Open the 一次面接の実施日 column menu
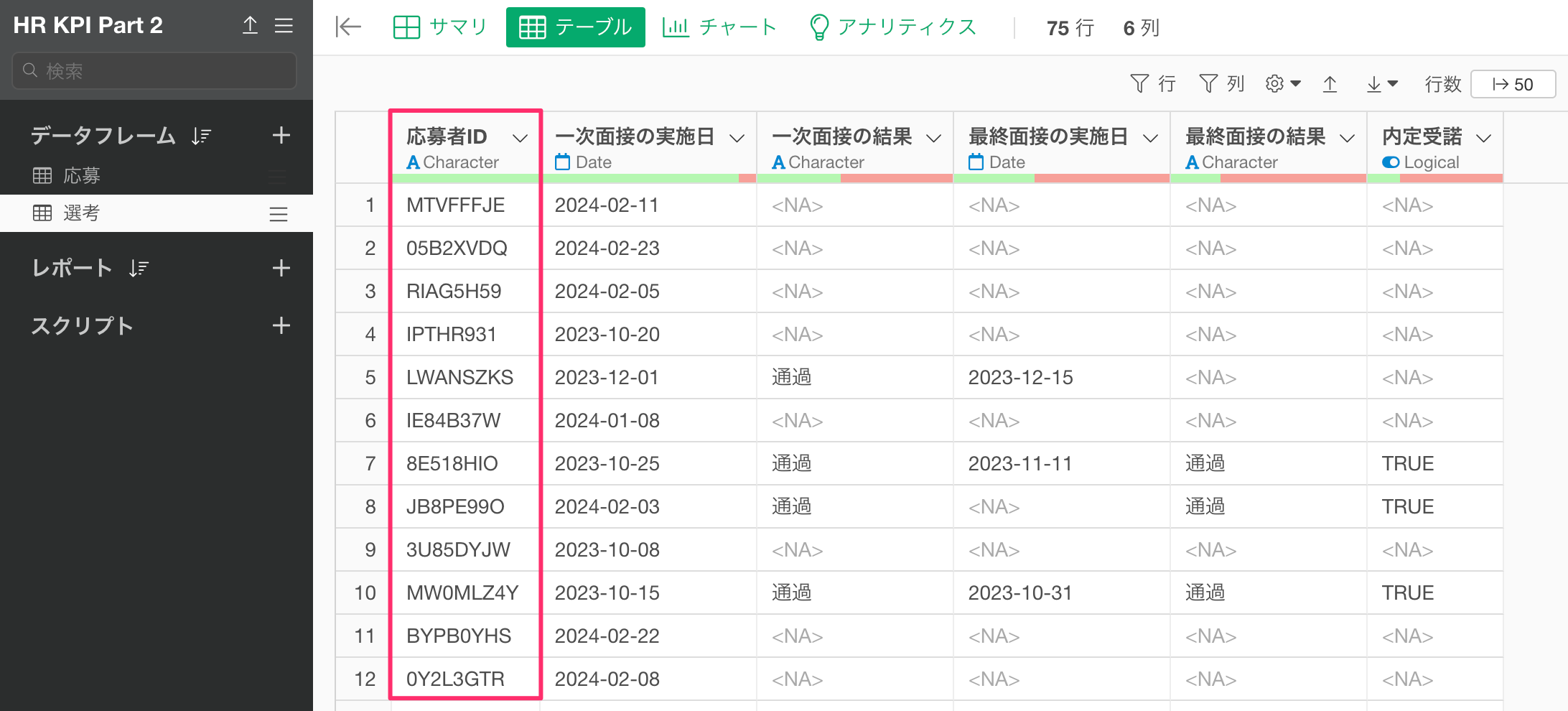1568x711 pixels. (737, 138)
